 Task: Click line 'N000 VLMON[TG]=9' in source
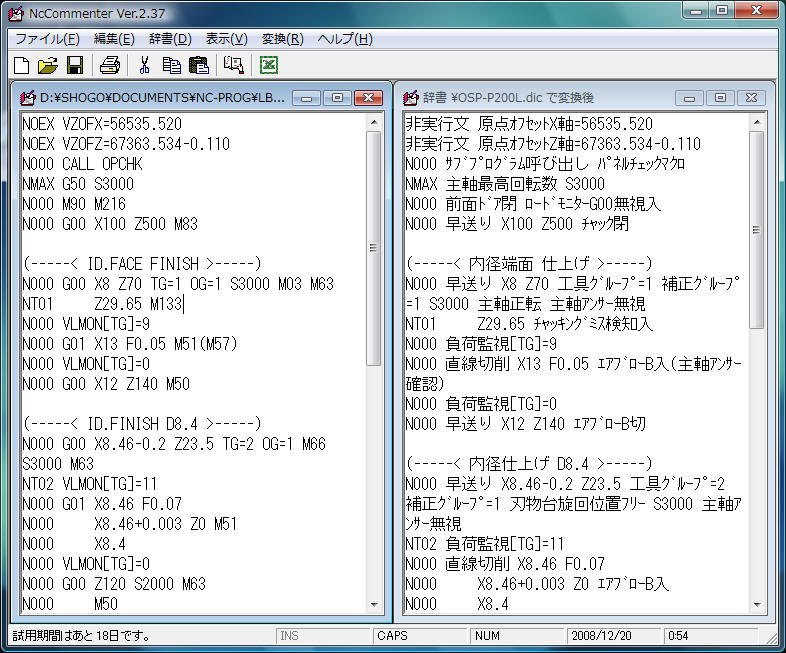(x=86, y=324)
